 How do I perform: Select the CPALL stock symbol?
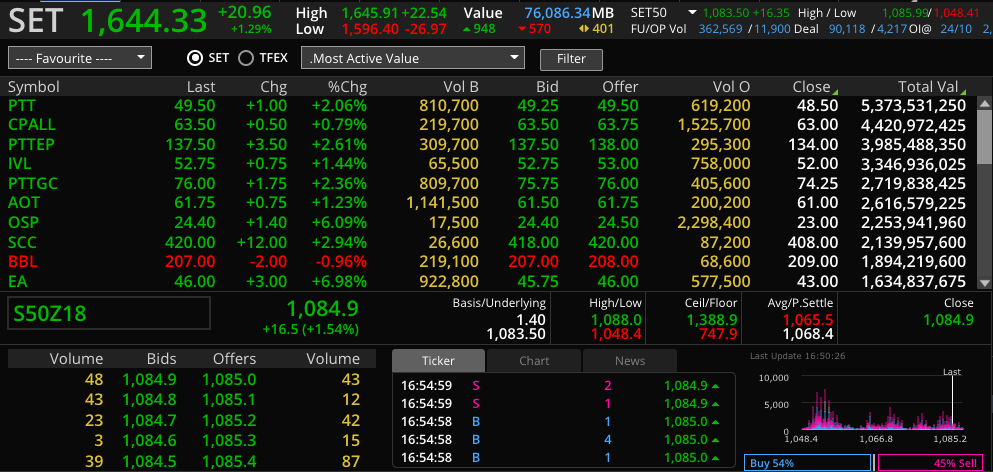(32, 125)
